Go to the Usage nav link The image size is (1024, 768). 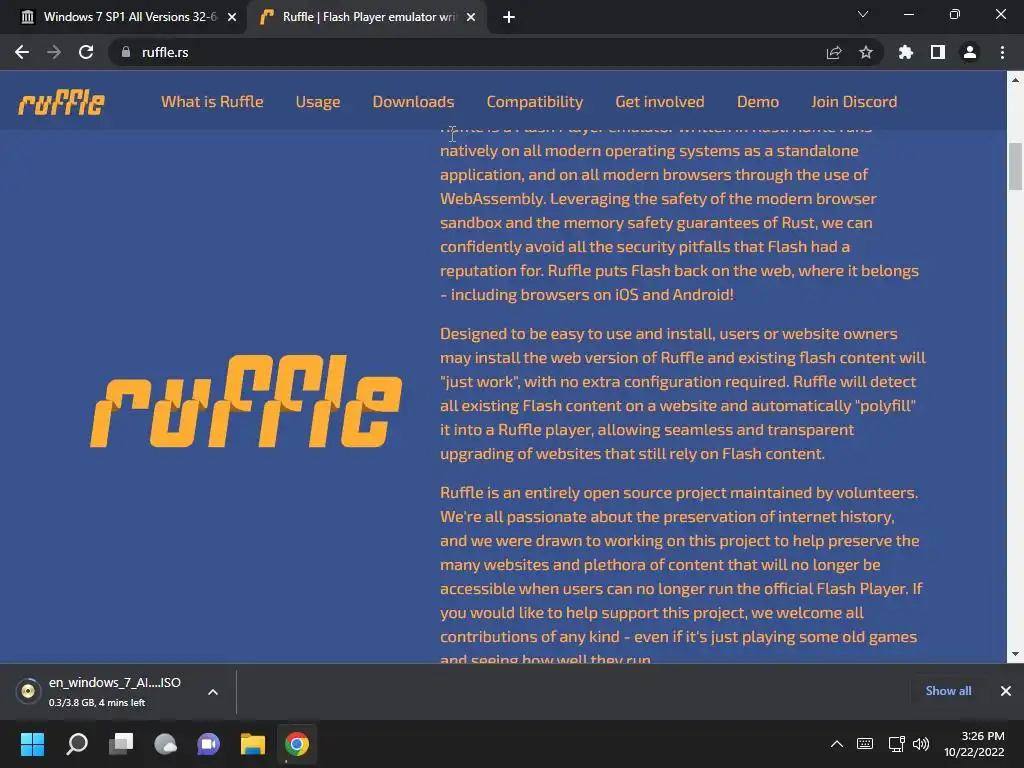318,102
